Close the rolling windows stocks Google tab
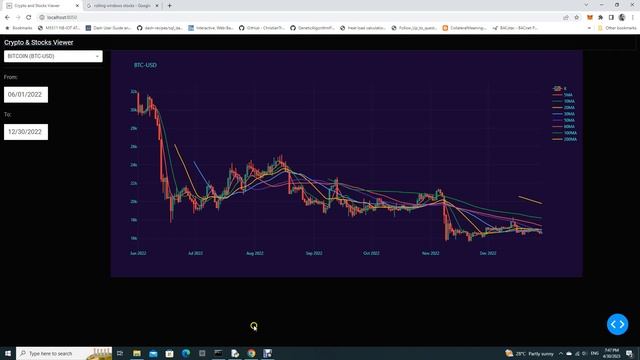This screenshot has width=640, height=360. click(x=157, y=6)
